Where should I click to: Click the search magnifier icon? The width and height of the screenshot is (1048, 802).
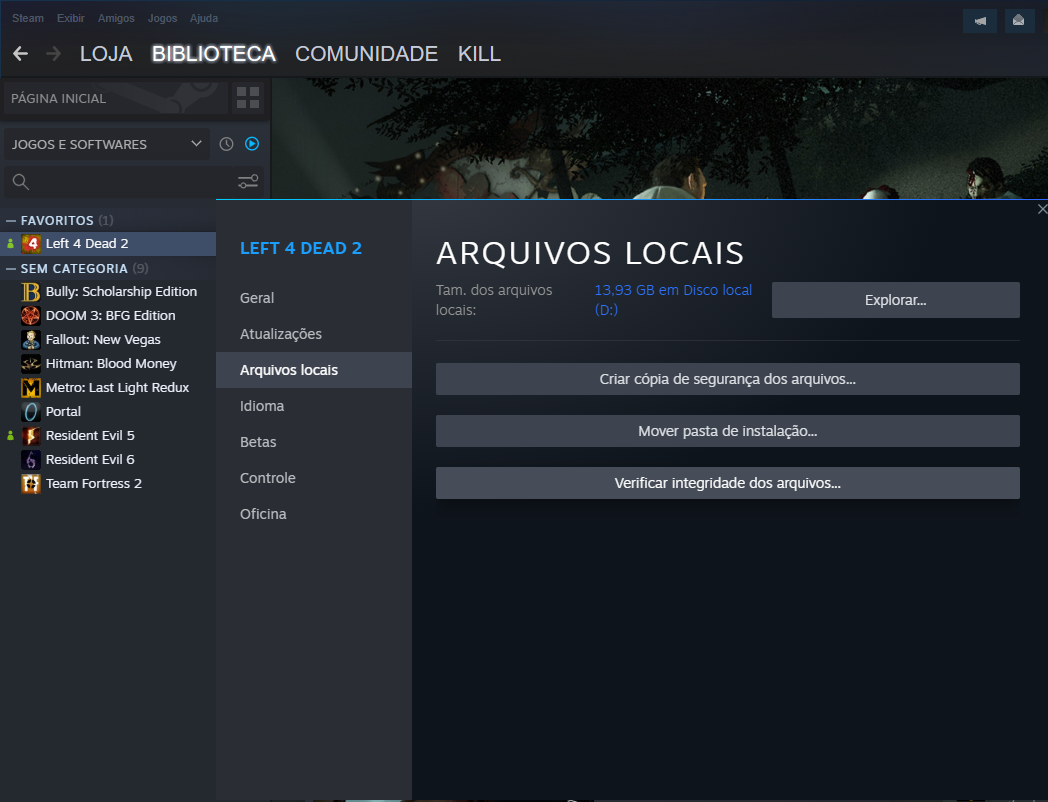[x=21, y=181]
